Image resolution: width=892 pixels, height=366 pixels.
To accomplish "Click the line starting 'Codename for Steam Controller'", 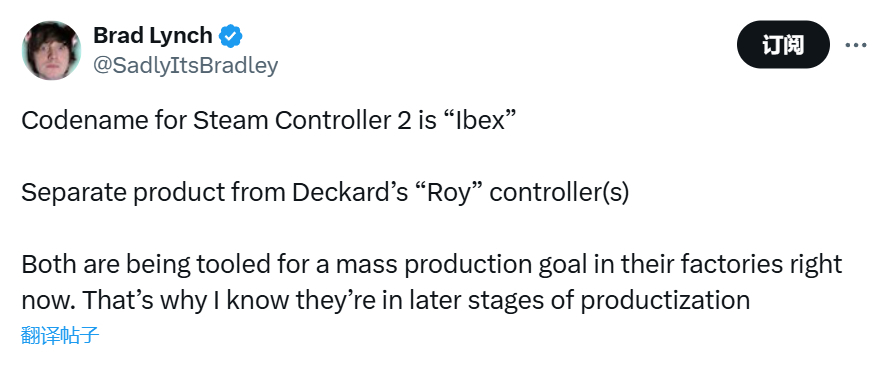I will tap(269, 121).
